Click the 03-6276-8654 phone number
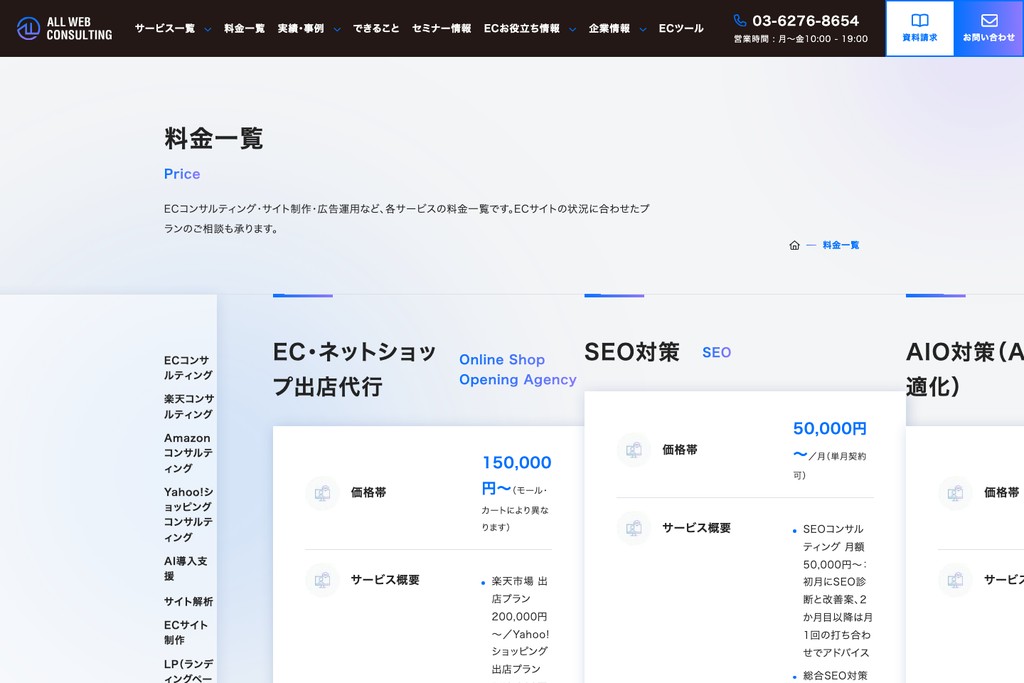This screenshot has height=683, width=1024. (805, 20)
